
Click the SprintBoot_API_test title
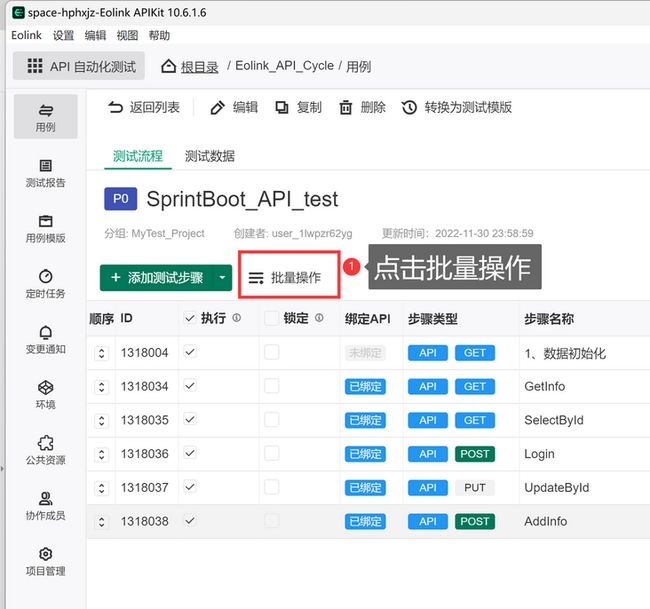pyautogui.click(x=242, y=199)
